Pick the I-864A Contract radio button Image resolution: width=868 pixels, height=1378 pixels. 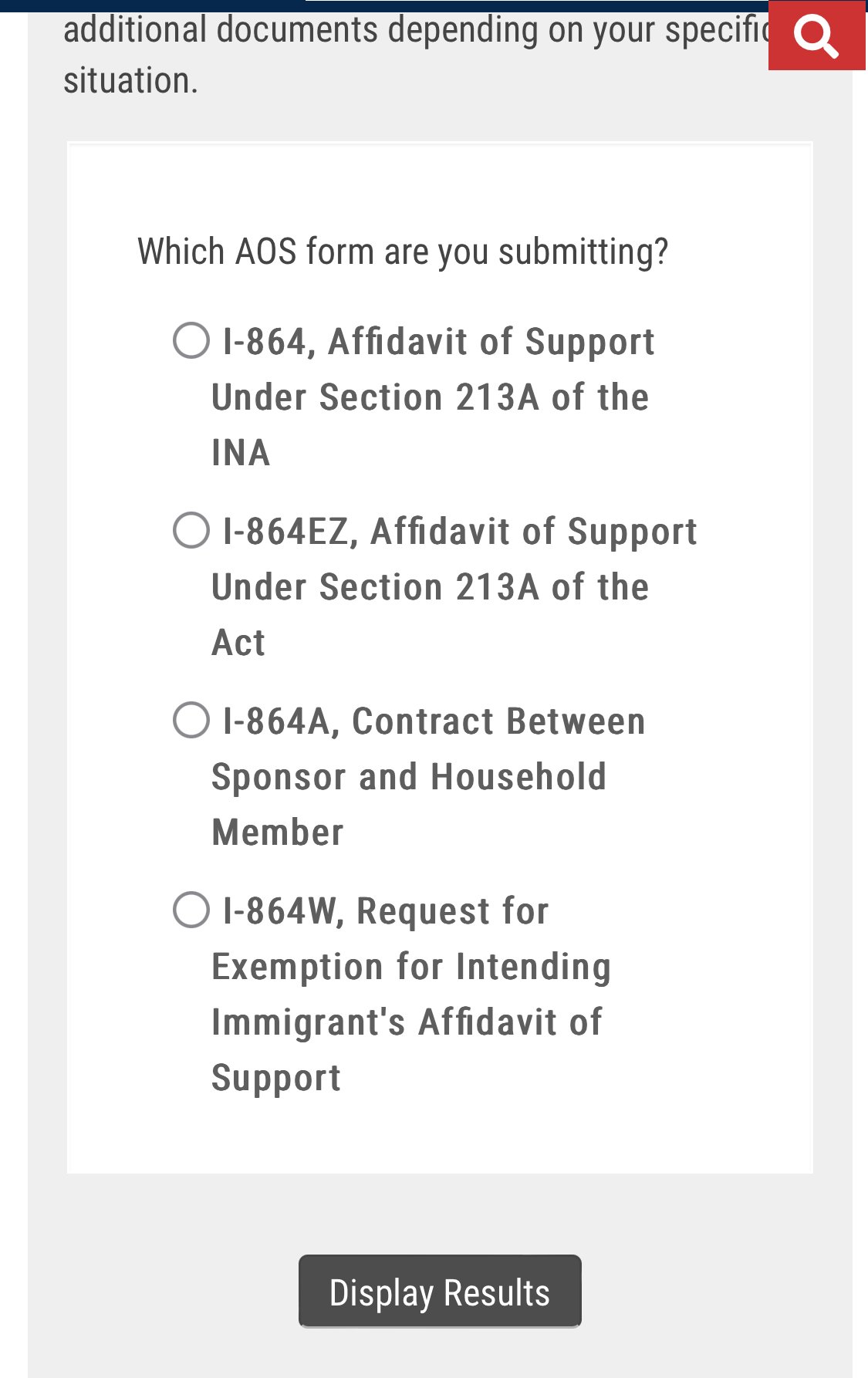191,721
